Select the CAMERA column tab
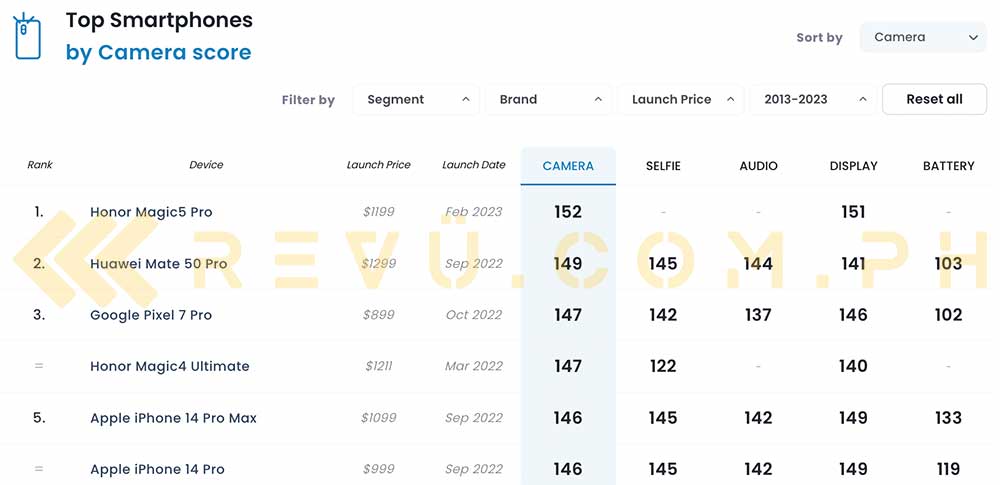Viewport: 1000px width, 485px height. [568, 166]
